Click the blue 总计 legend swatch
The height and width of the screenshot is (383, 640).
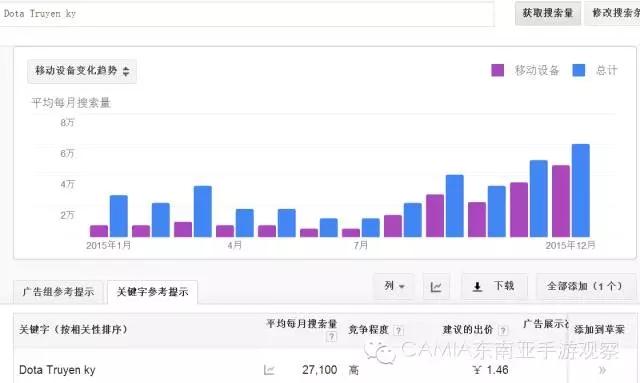[579, 70]
